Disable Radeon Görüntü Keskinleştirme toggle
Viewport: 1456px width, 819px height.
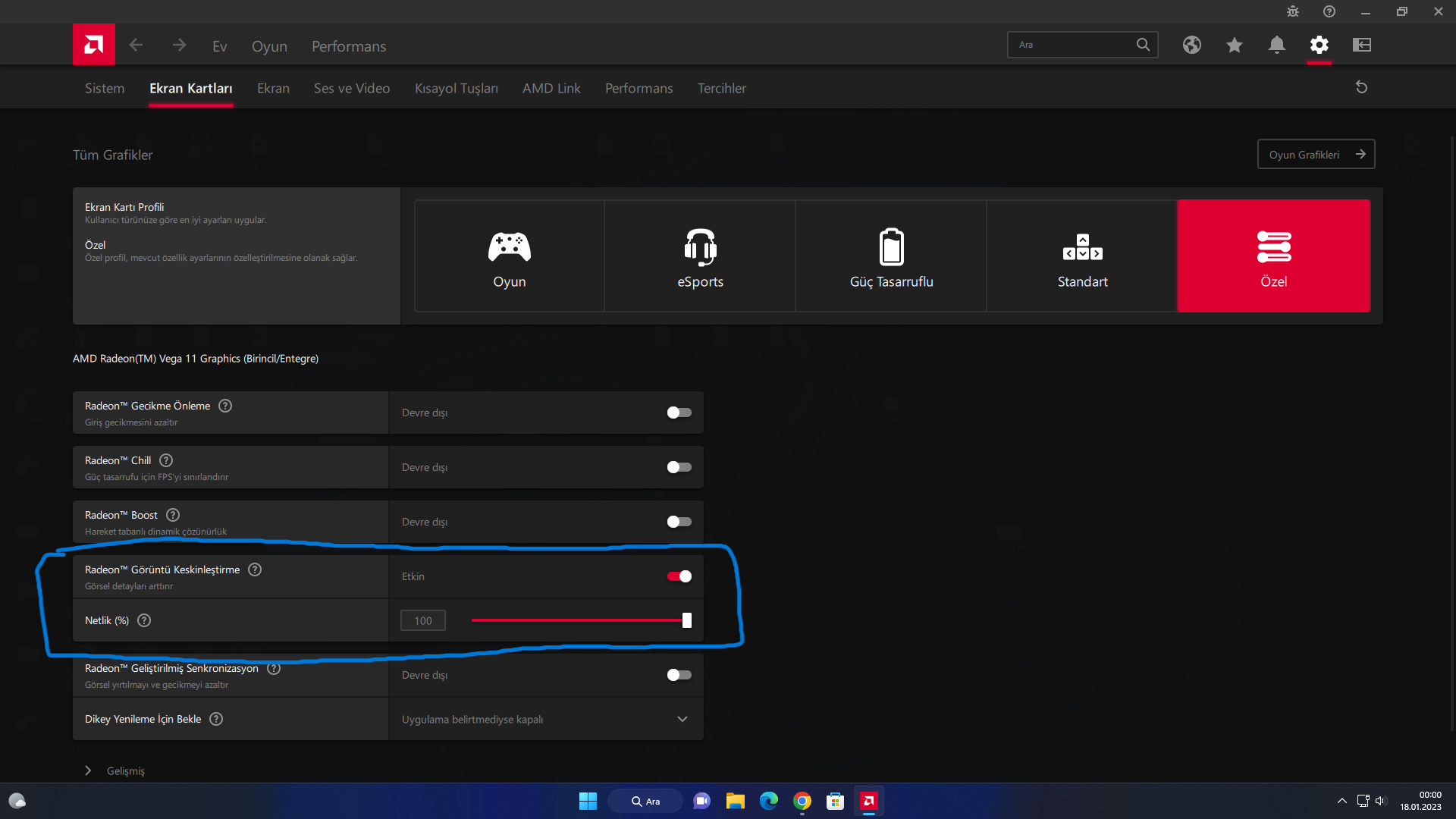pos(679,576)
